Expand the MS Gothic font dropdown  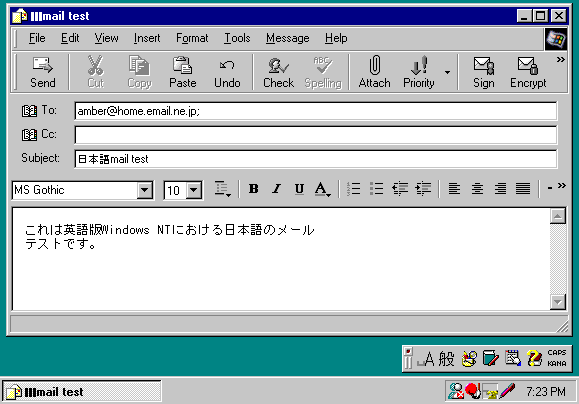145,191
